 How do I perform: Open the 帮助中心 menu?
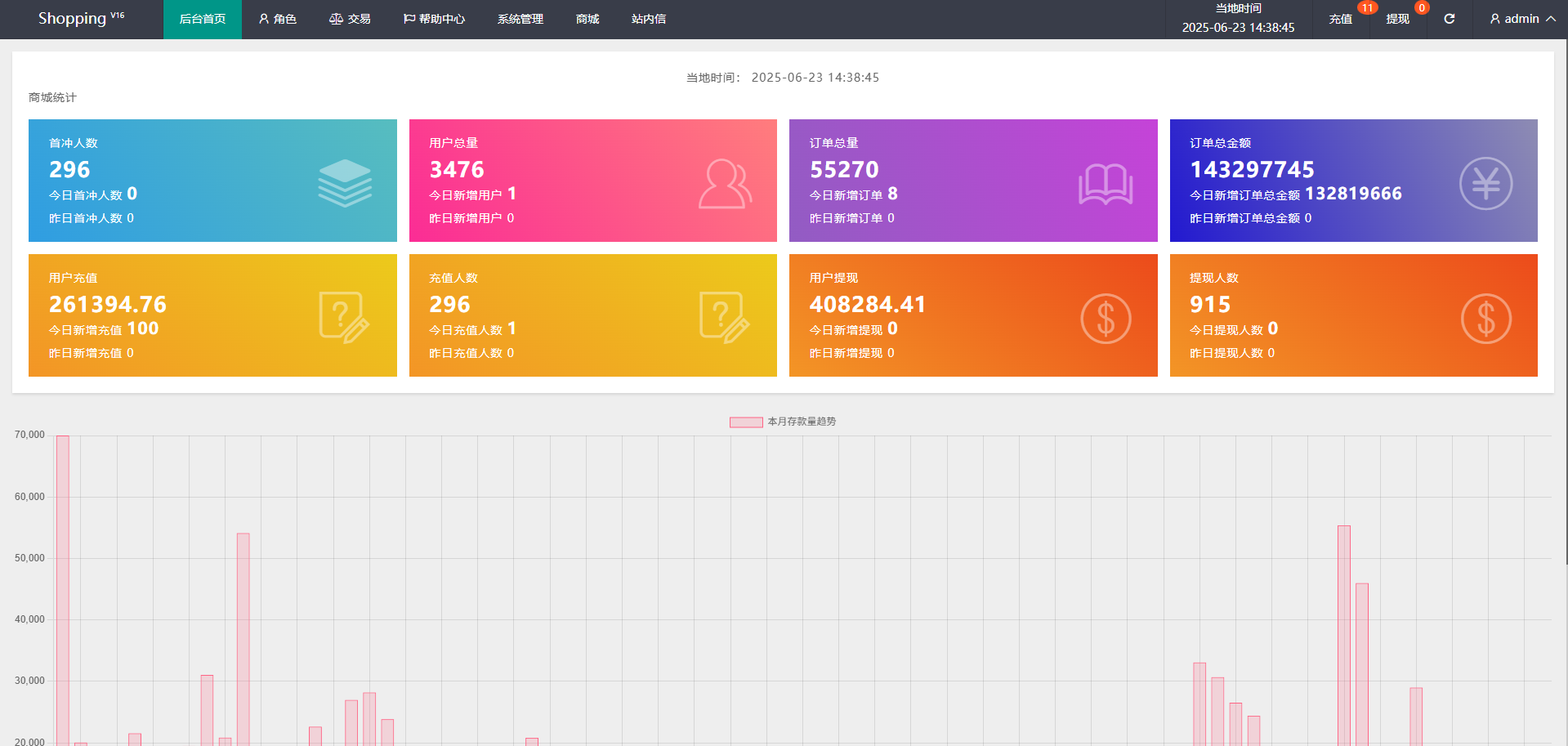pos(434,19)
